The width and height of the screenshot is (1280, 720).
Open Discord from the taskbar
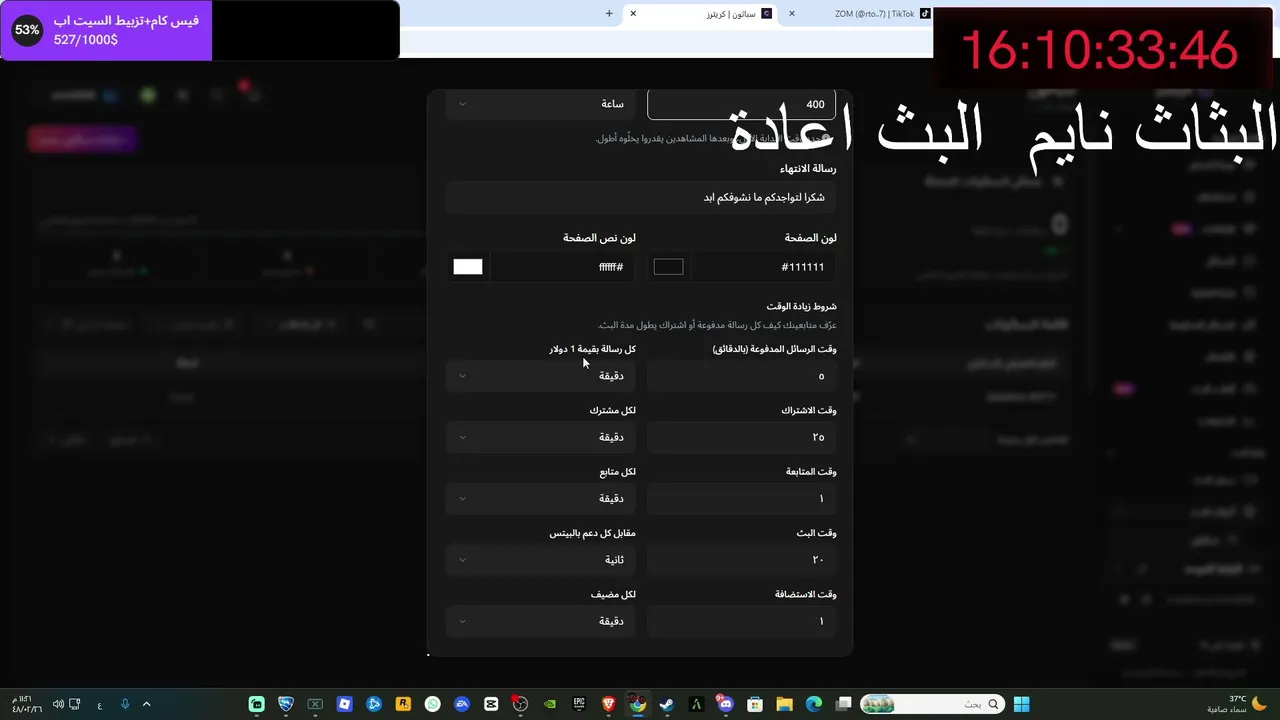pyautogui.click(x=726, y=704)
